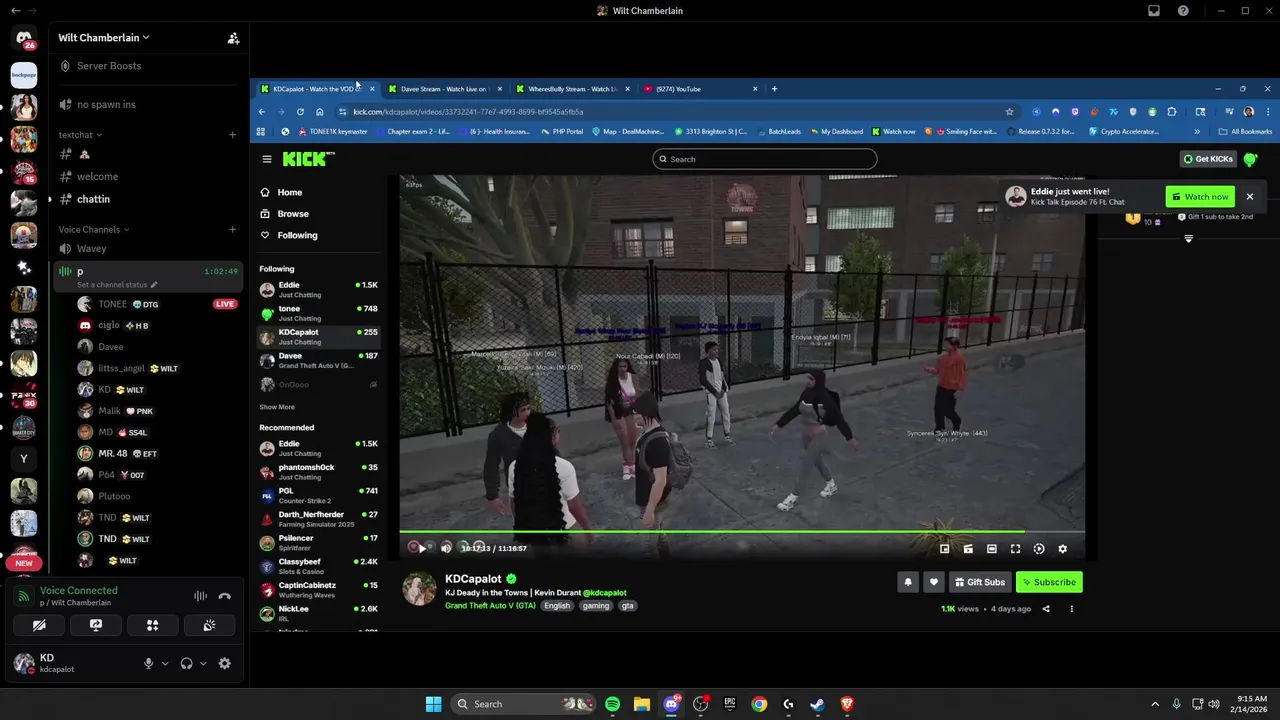Mute Discord microphone

pos(149,663)
